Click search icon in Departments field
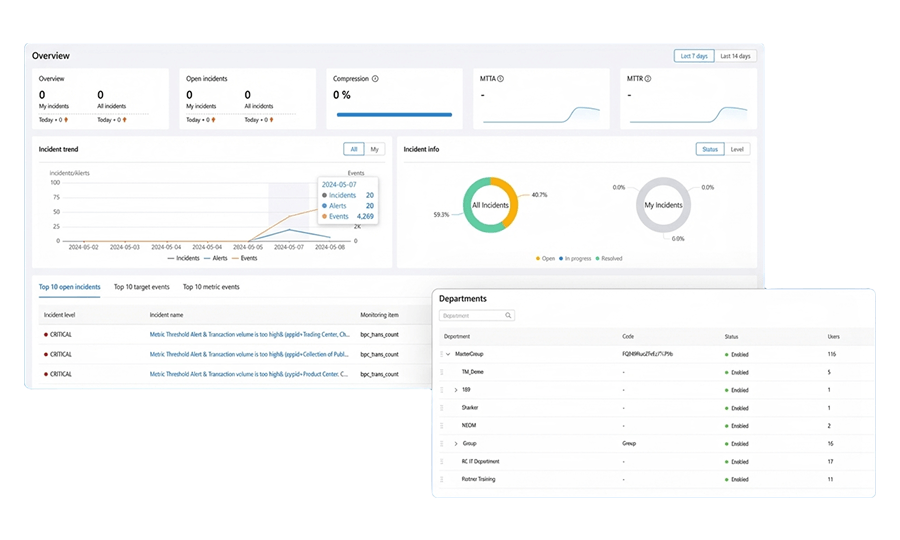The image size is (900, 540). pyautogui.click(x=508, y=316)
